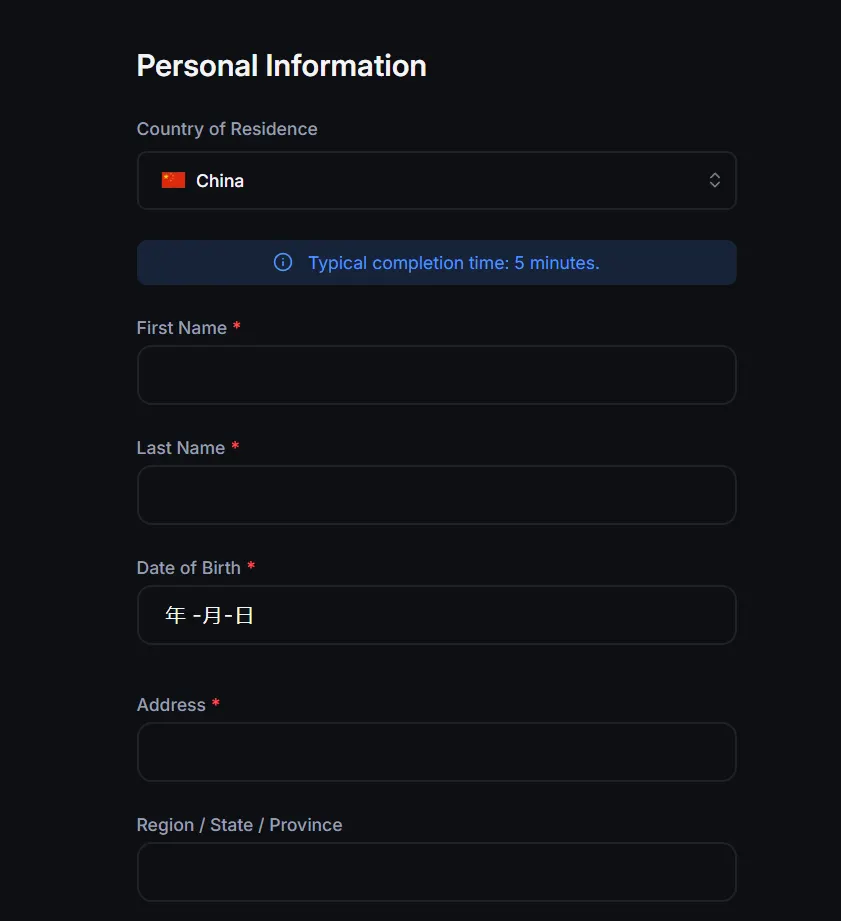Select the 日 (day) segment of the date
The height and width of the screenshot is (921, 841).
[244, 615]
